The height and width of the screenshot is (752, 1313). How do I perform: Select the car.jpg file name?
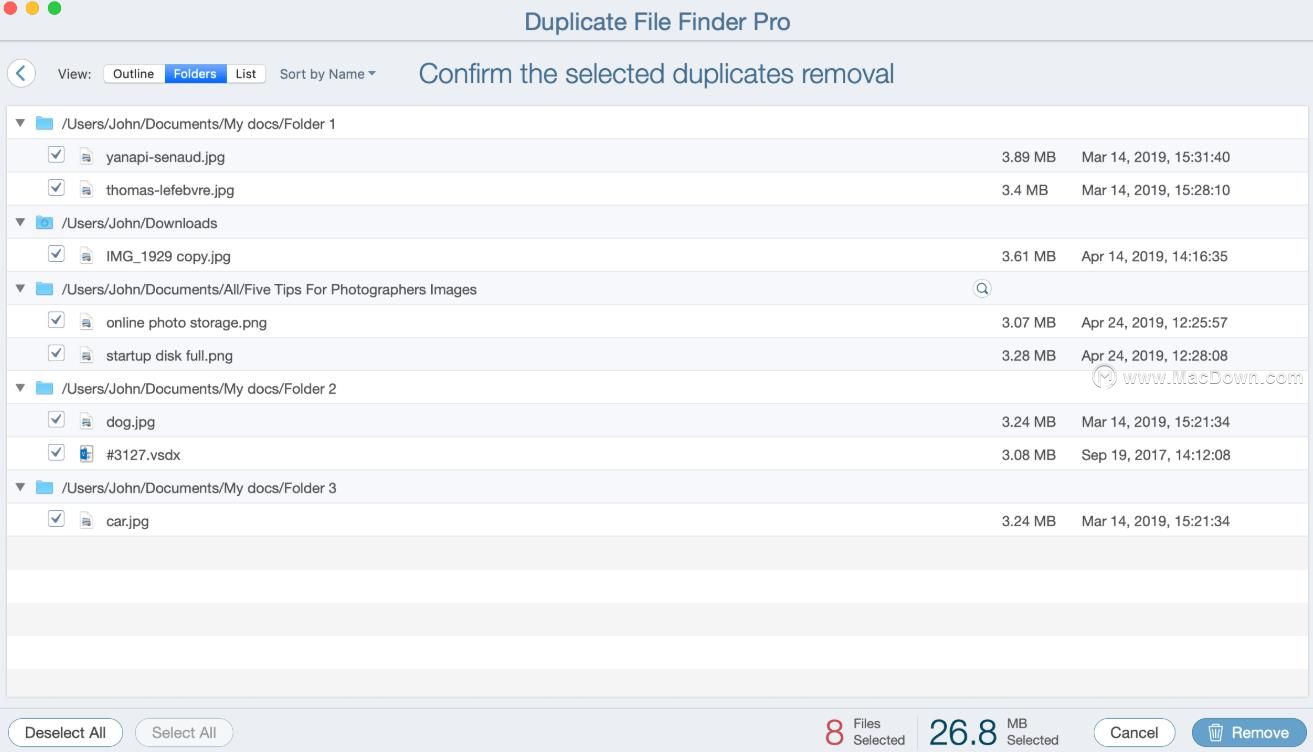click(x=127, y=520)
